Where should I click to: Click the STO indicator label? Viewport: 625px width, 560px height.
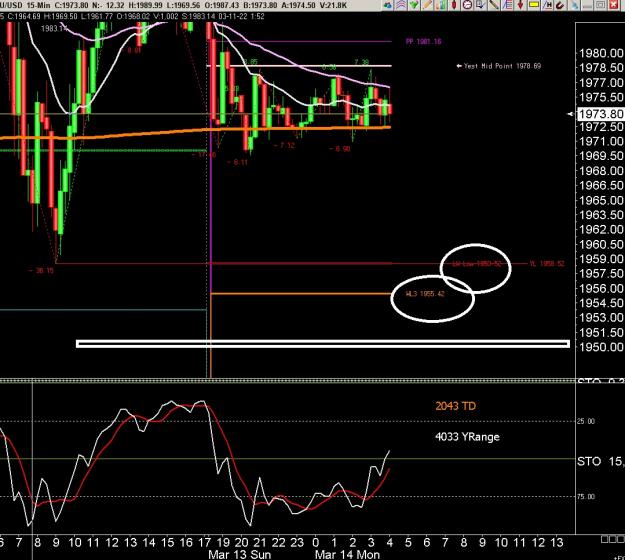point(589,462)
